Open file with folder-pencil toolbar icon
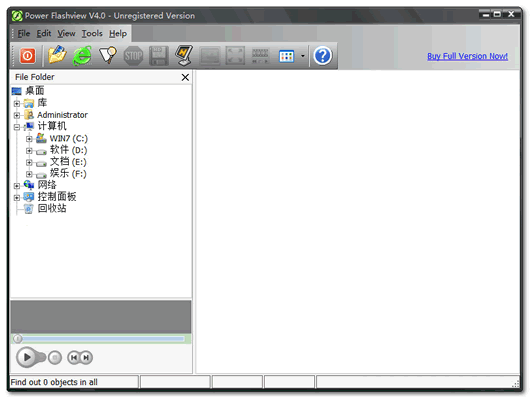Viewport: 530px width, 399px height. click(x=57, y=55)
